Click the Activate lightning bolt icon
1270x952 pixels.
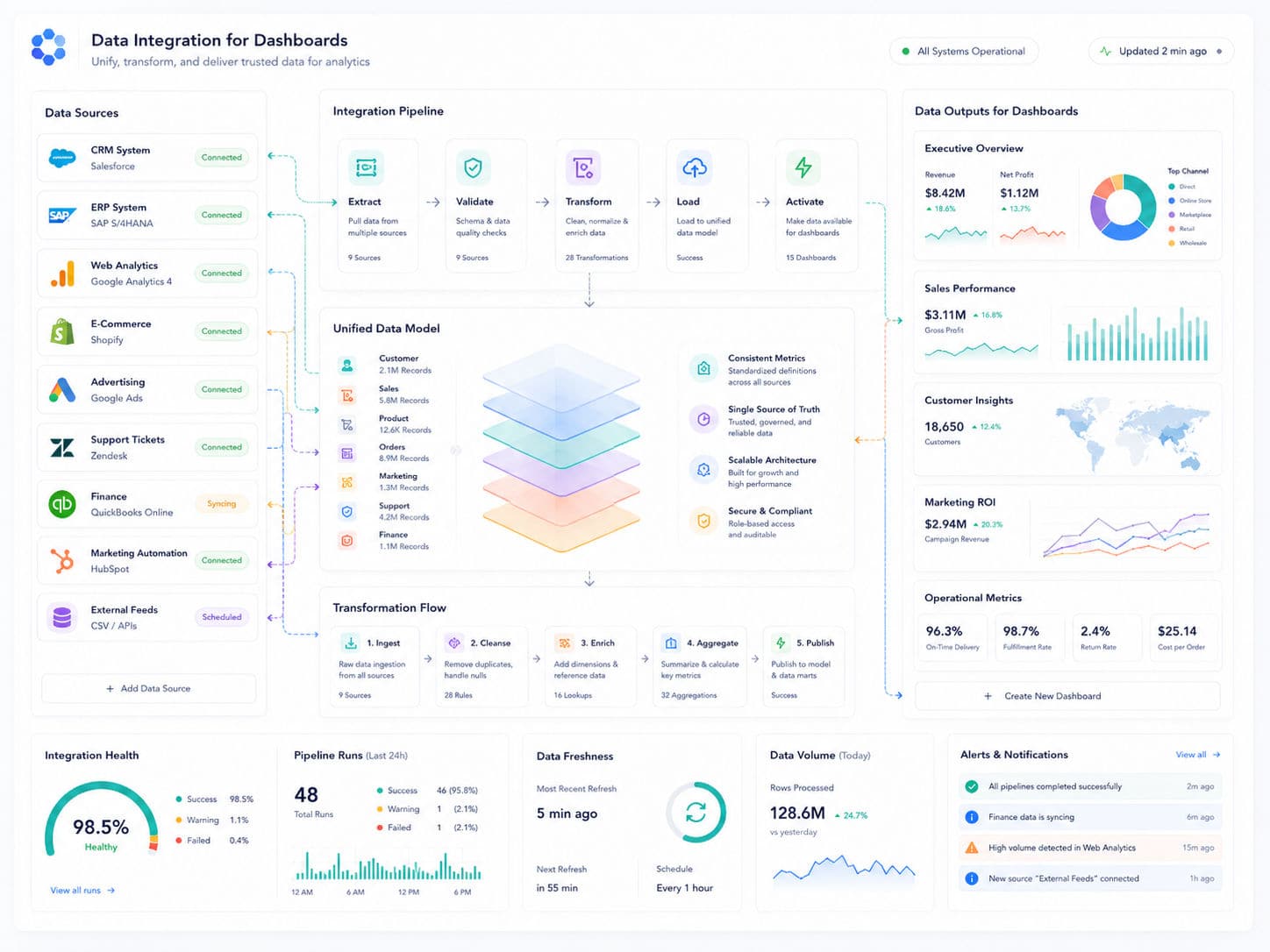803,167
